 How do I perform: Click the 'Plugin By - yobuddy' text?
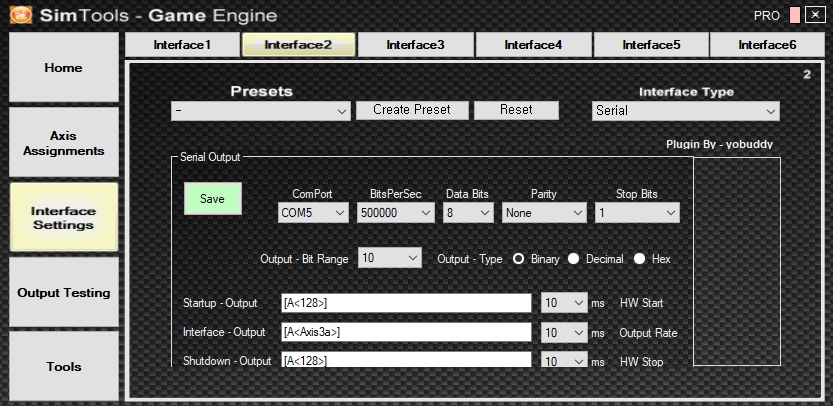(x=719, y=144)
